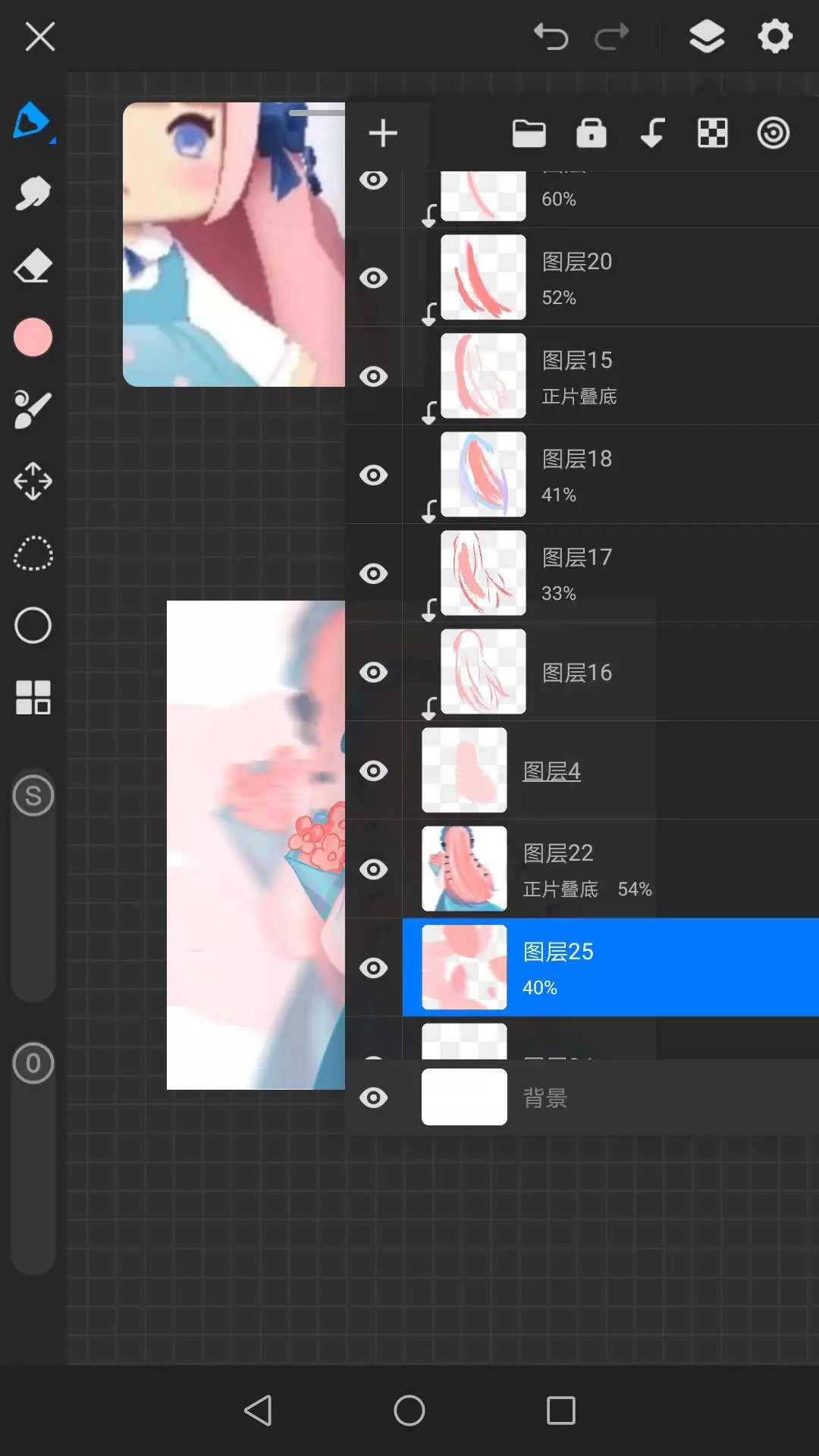This screenshot has width=819, height=1456.
Task: Select the move transform tool
Action: pos(33,481)
